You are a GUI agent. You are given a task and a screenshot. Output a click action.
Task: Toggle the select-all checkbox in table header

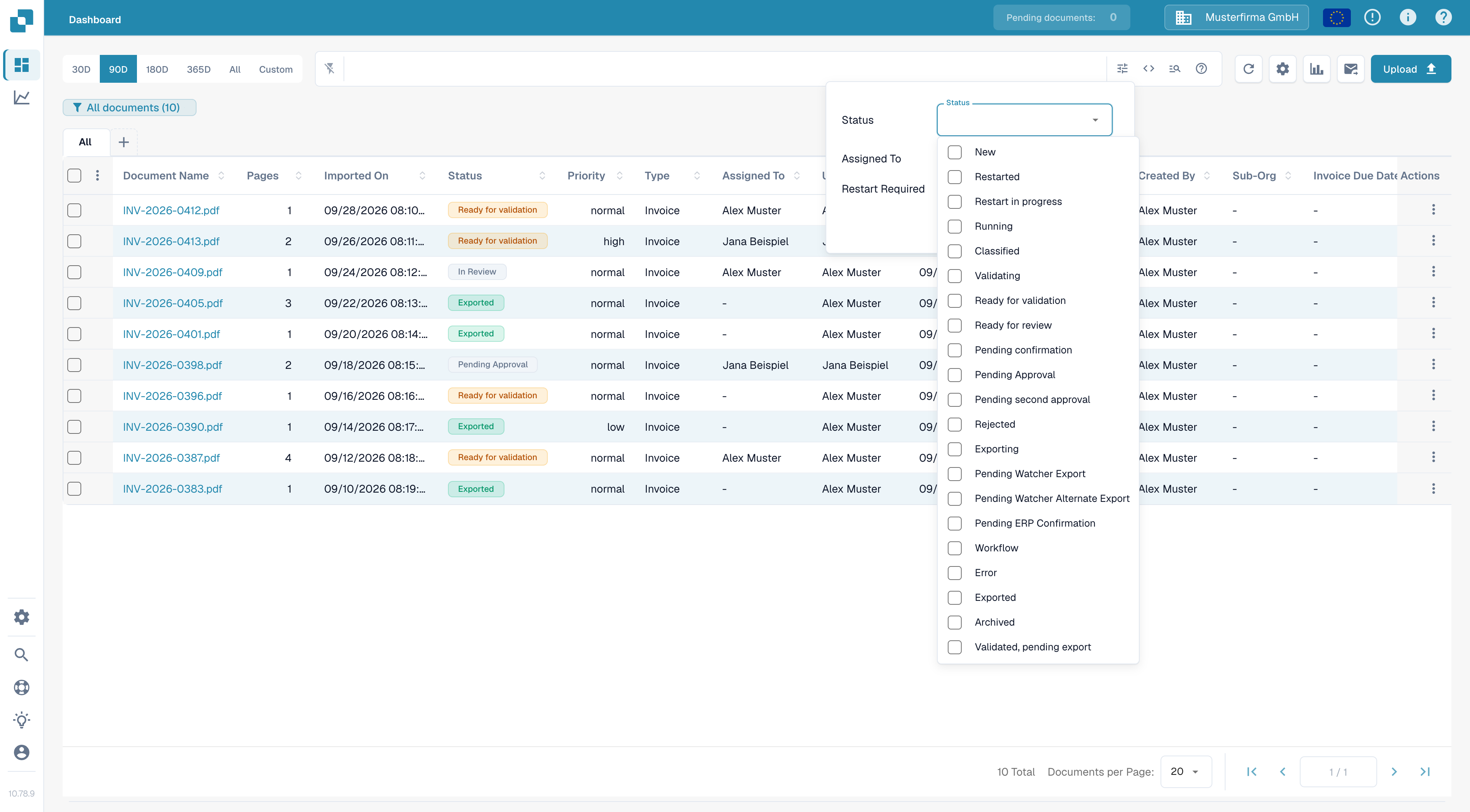(74, 176)
